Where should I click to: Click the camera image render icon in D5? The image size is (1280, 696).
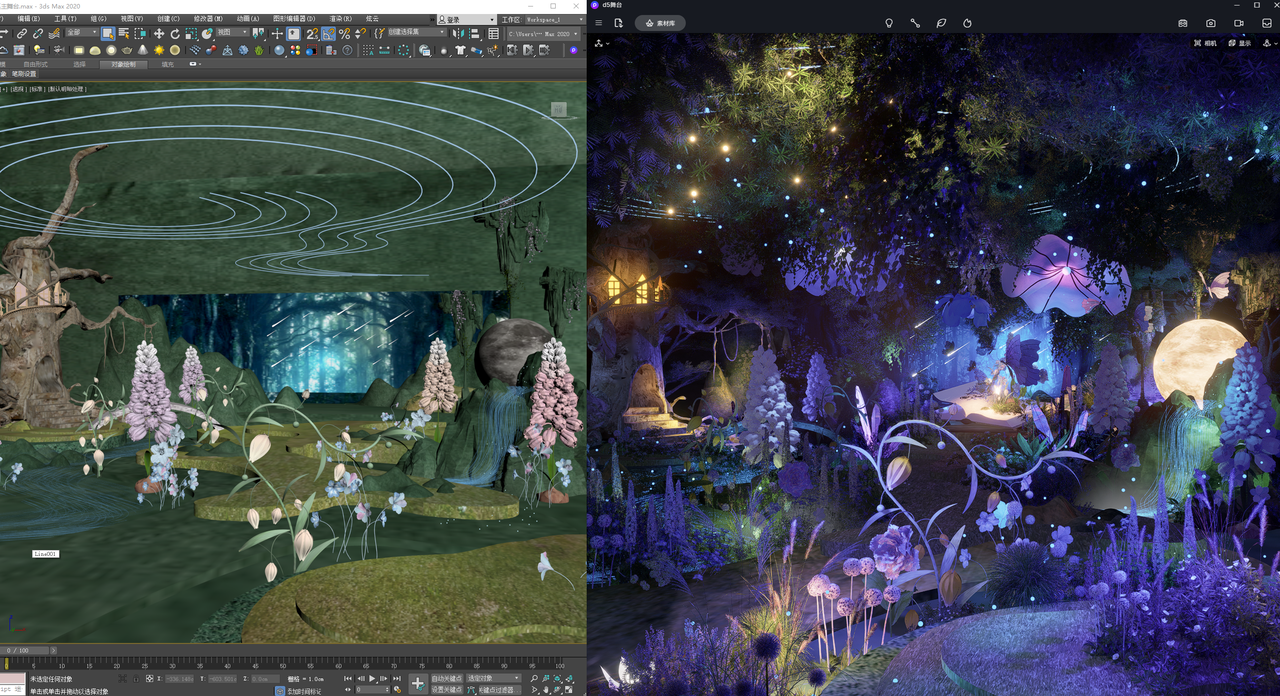pyautogui.click(x=1210, y=23)
